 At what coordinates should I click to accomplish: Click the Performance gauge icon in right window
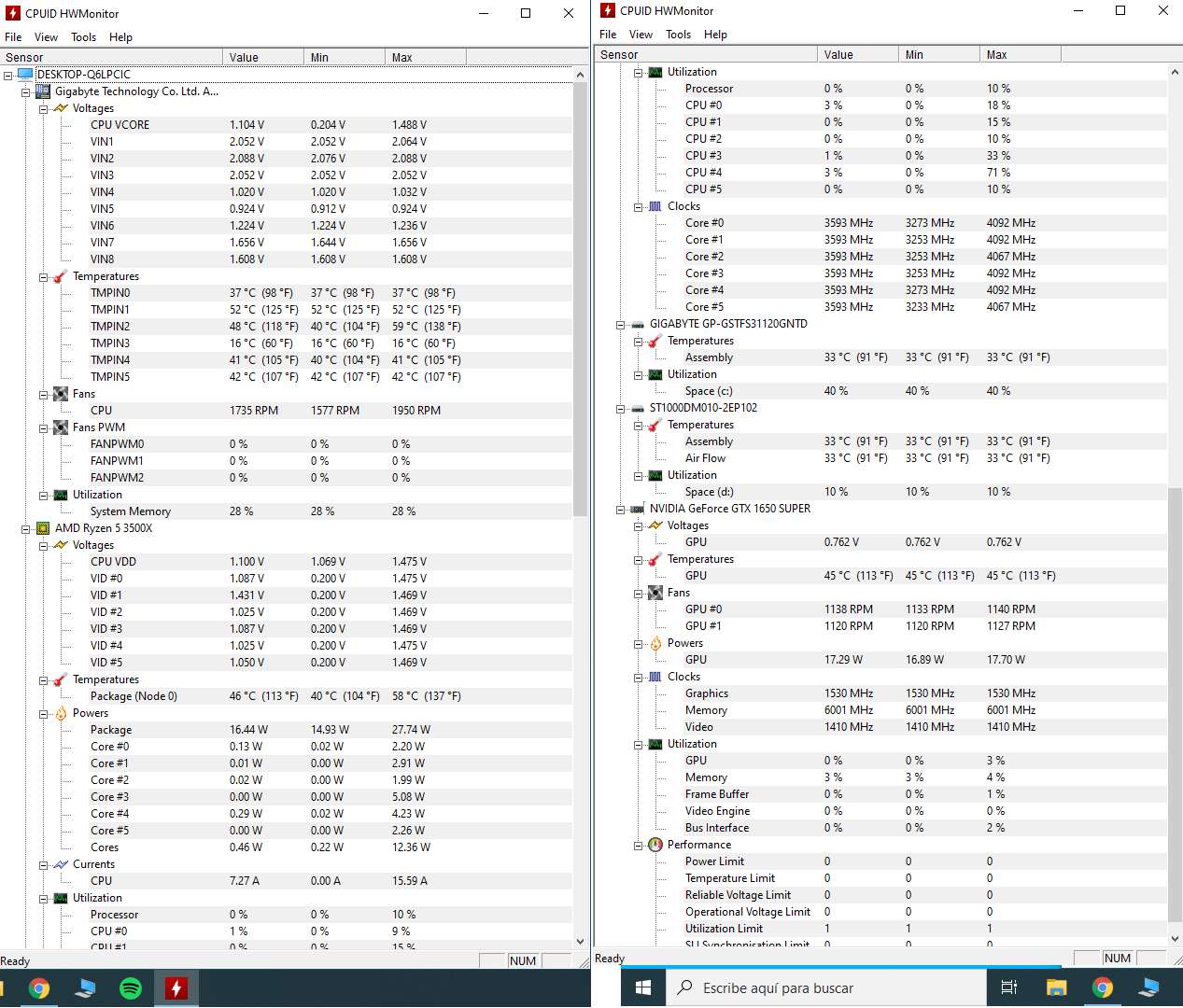tap(655, 845)
